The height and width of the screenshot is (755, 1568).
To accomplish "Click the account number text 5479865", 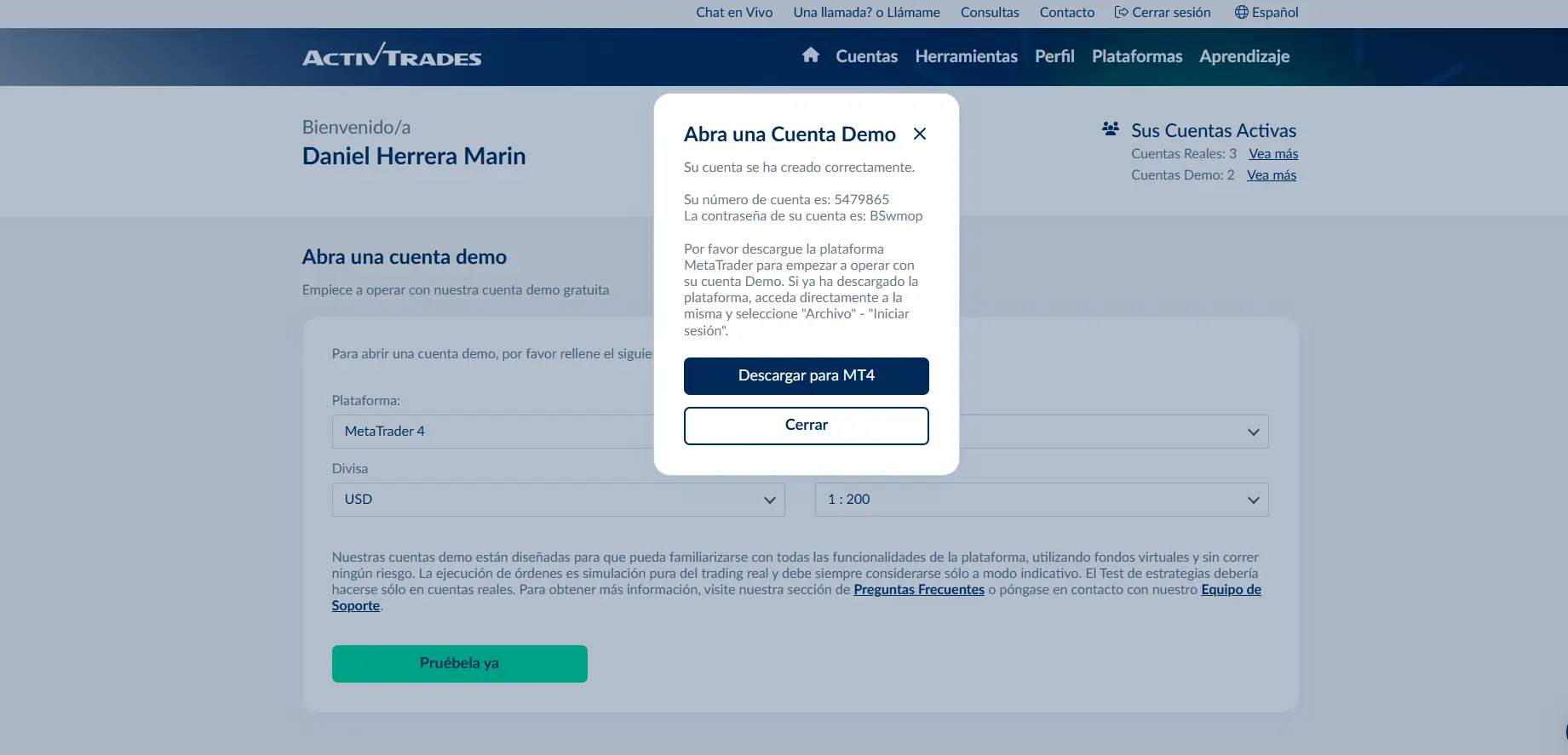I will 861,200.
